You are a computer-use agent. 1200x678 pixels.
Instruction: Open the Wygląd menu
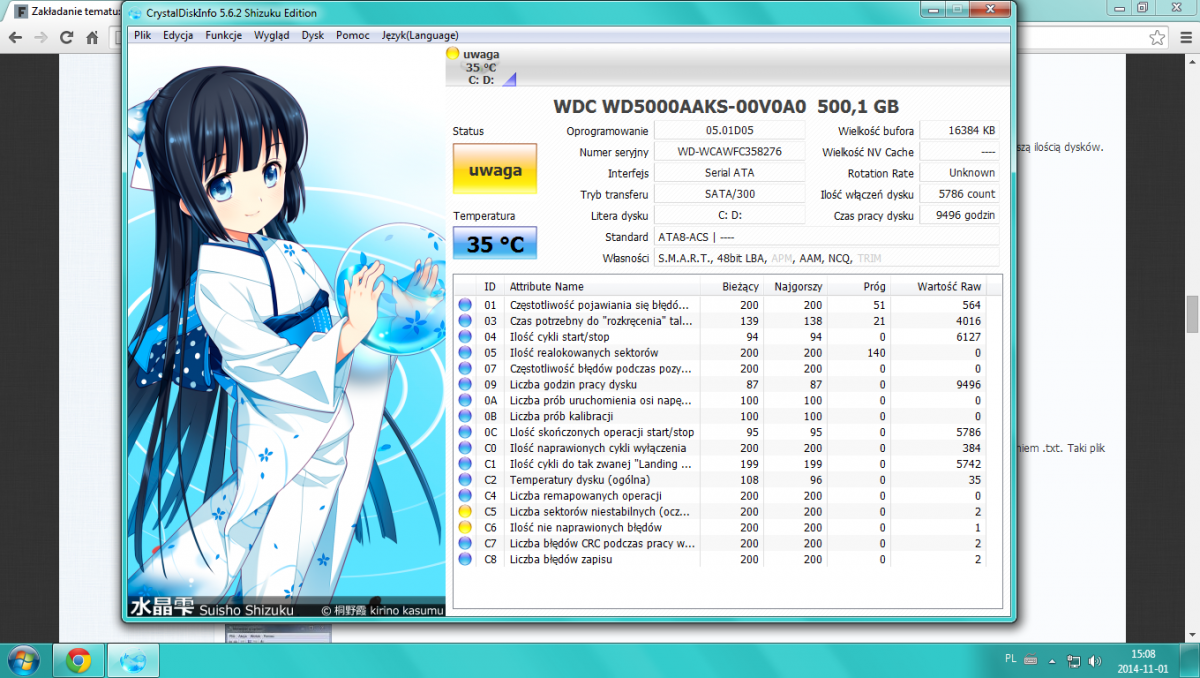pyautogui.click(x=272, y=35)
